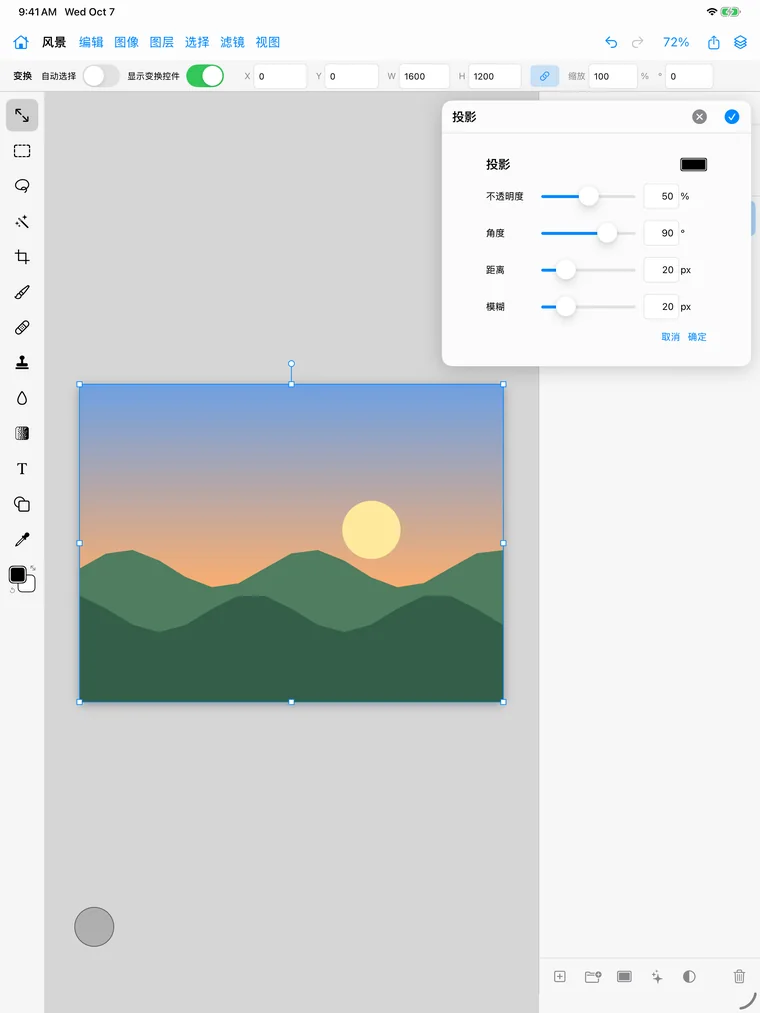Screen dimensions: 760x1013
Task: Create a new layer group folder
Action: (x=593, y=976)
